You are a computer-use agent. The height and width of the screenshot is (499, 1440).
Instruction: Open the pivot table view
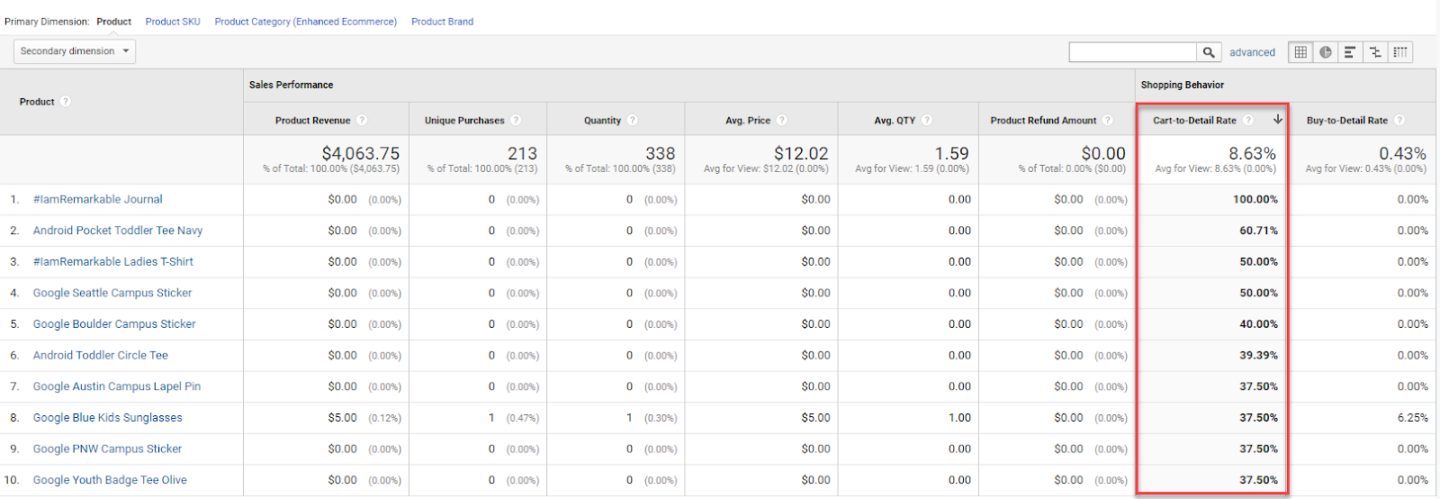click(x=1401, y=52)
